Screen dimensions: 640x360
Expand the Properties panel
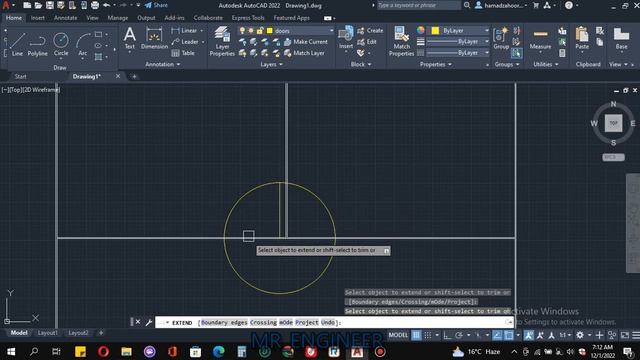pyautogui.click(x=436, y=64)
